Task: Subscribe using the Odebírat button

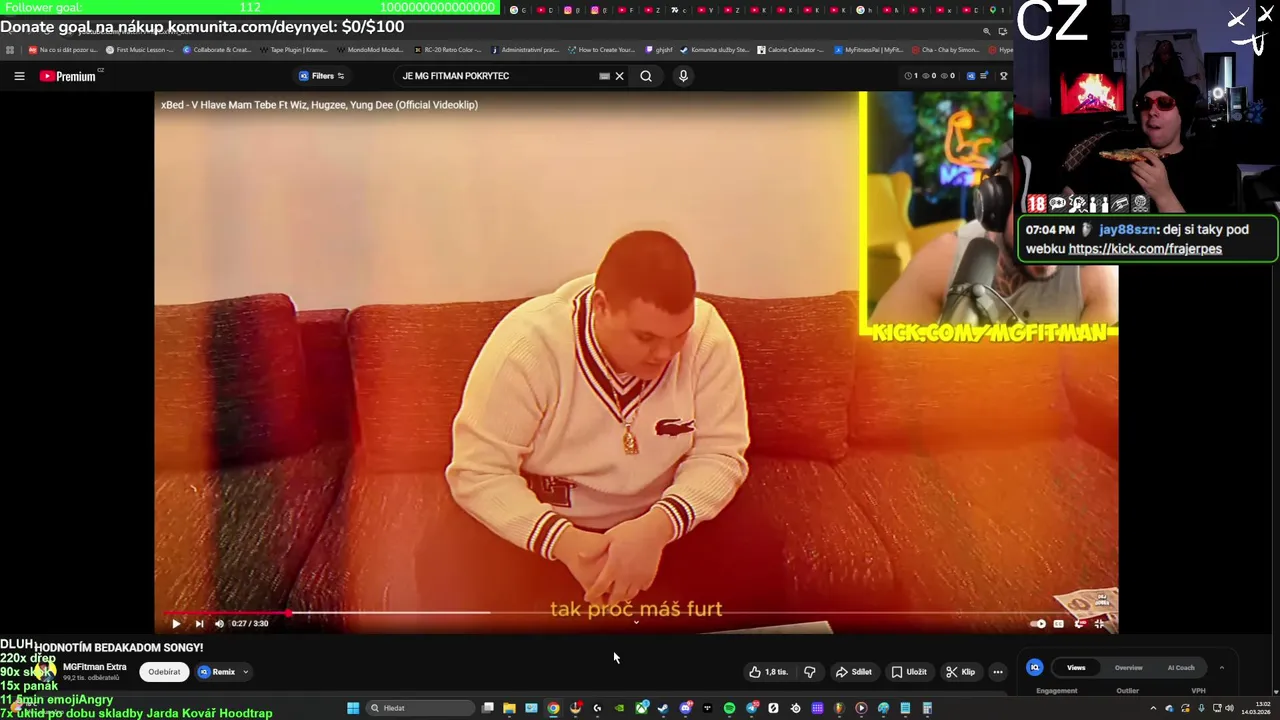Action: (164, 672)
